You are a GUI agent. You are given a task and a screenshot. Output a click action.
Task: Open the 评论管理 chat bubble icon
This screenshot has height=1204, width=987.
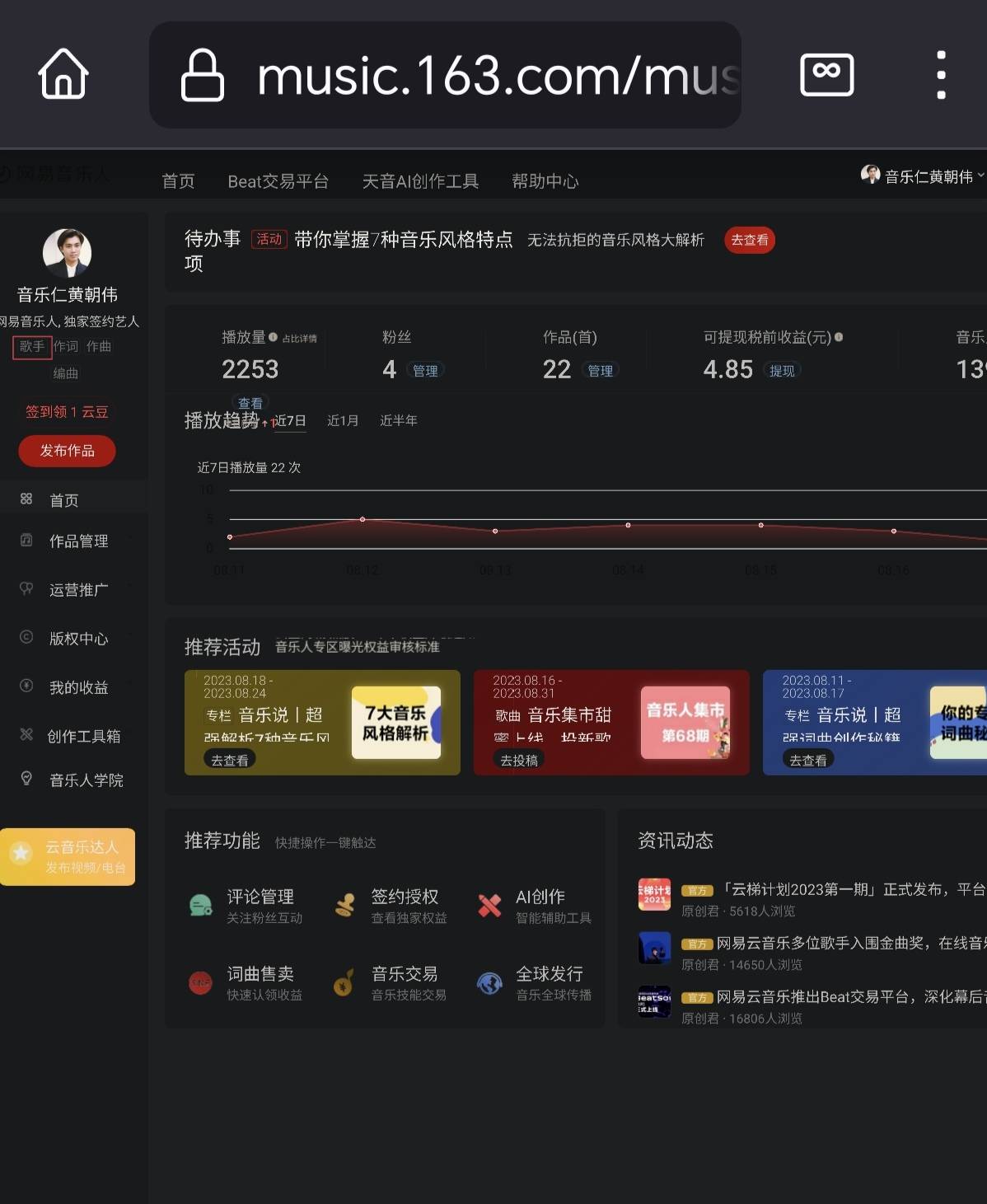(200, 905)
